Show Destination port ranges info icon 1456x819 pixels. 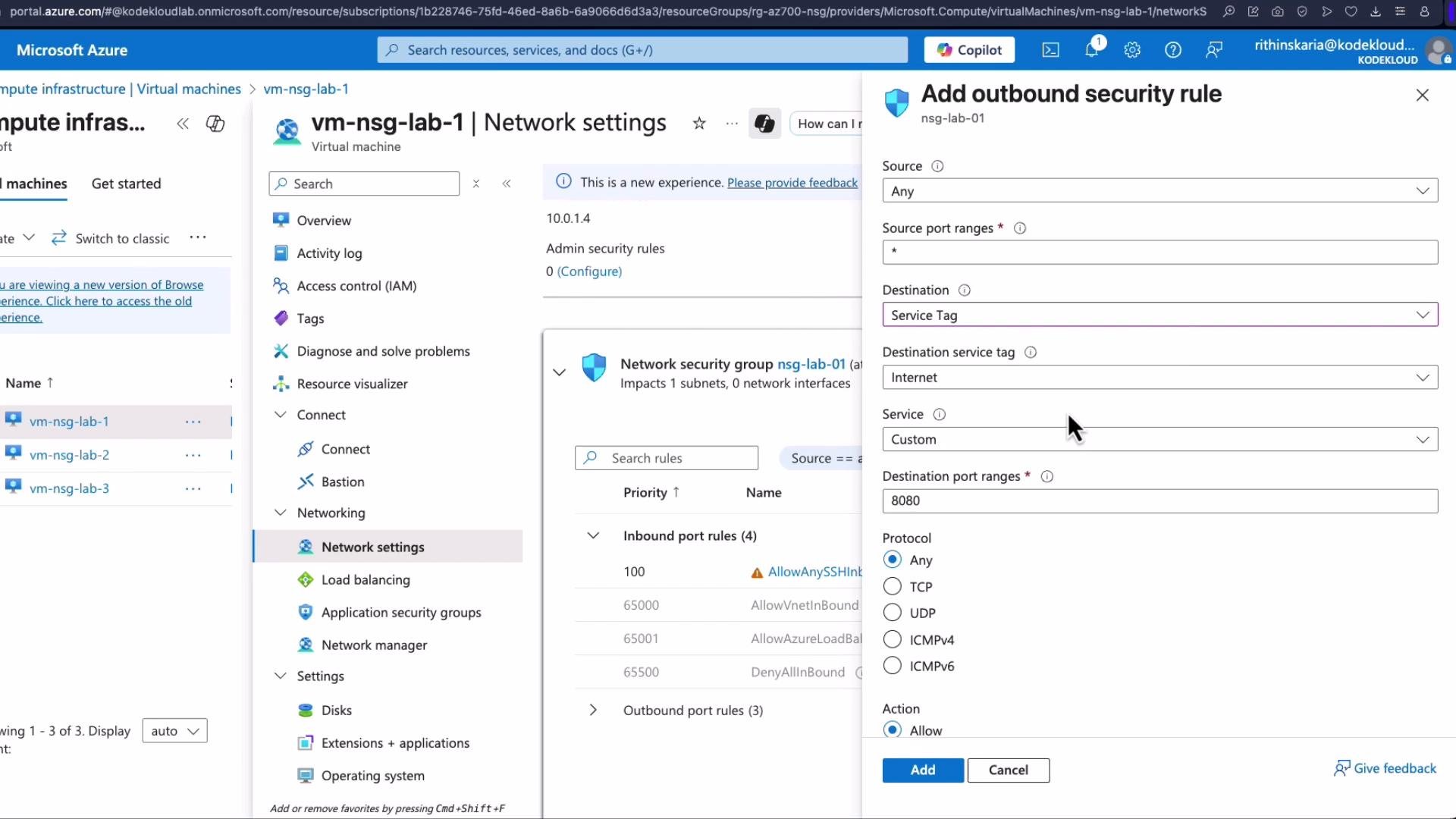[1047, 477]
